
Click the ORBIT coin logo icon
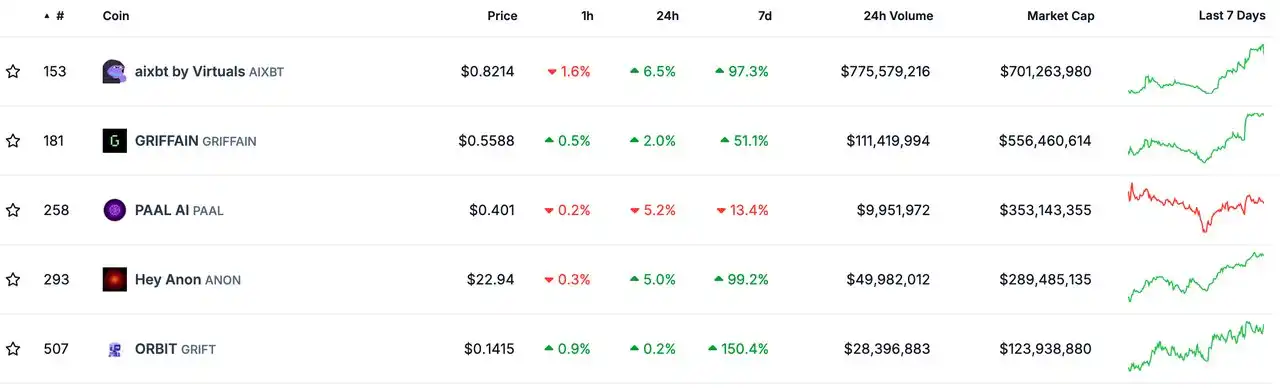coord(115,349)
